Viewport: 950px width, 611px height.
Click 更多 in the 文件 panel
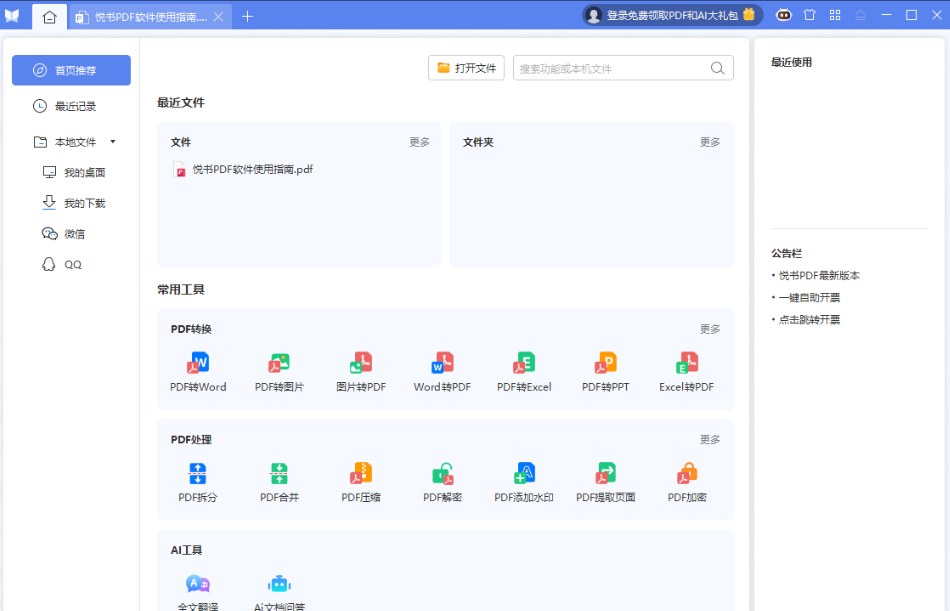point(419,142)
